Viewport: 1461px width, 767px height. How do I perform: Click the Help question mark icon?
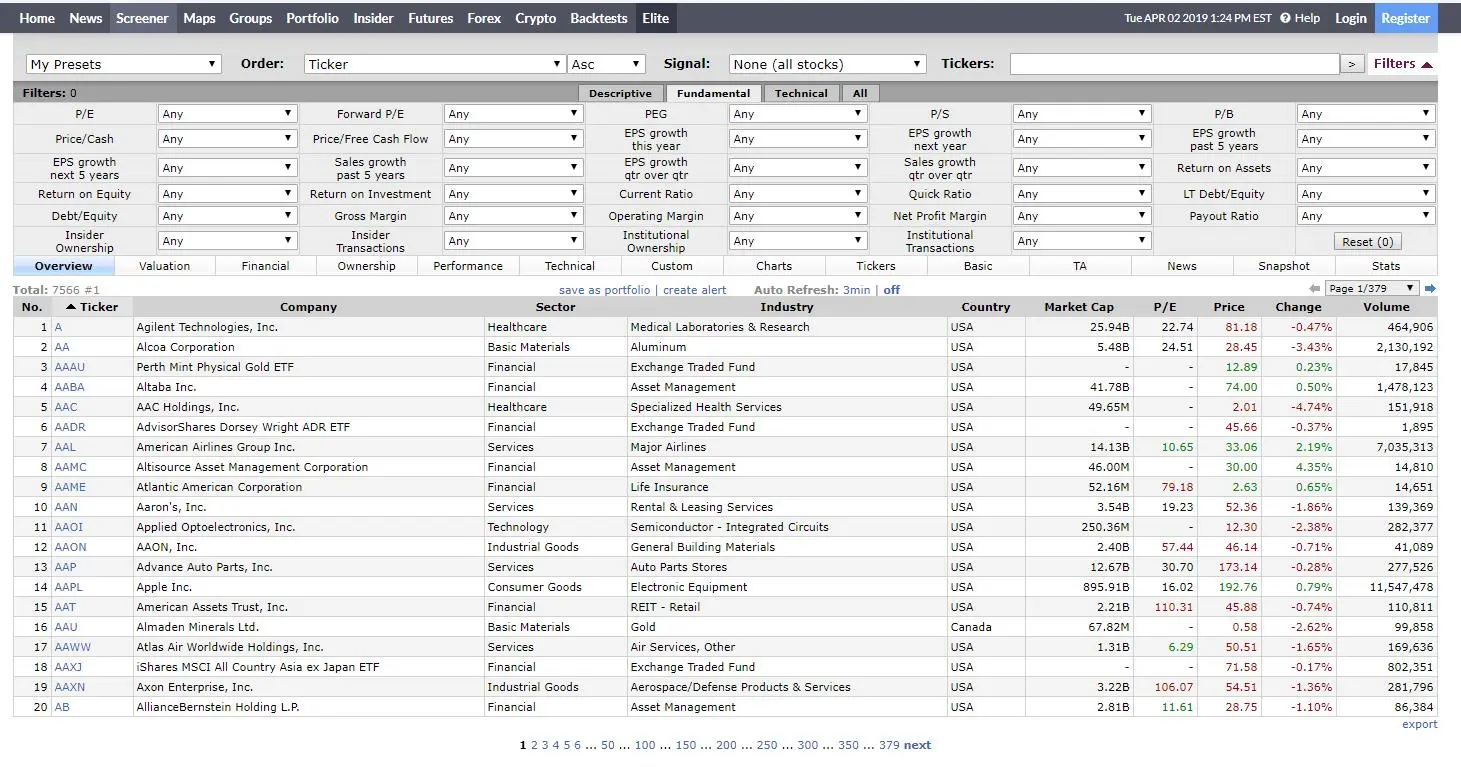(x=1286, y=18)
